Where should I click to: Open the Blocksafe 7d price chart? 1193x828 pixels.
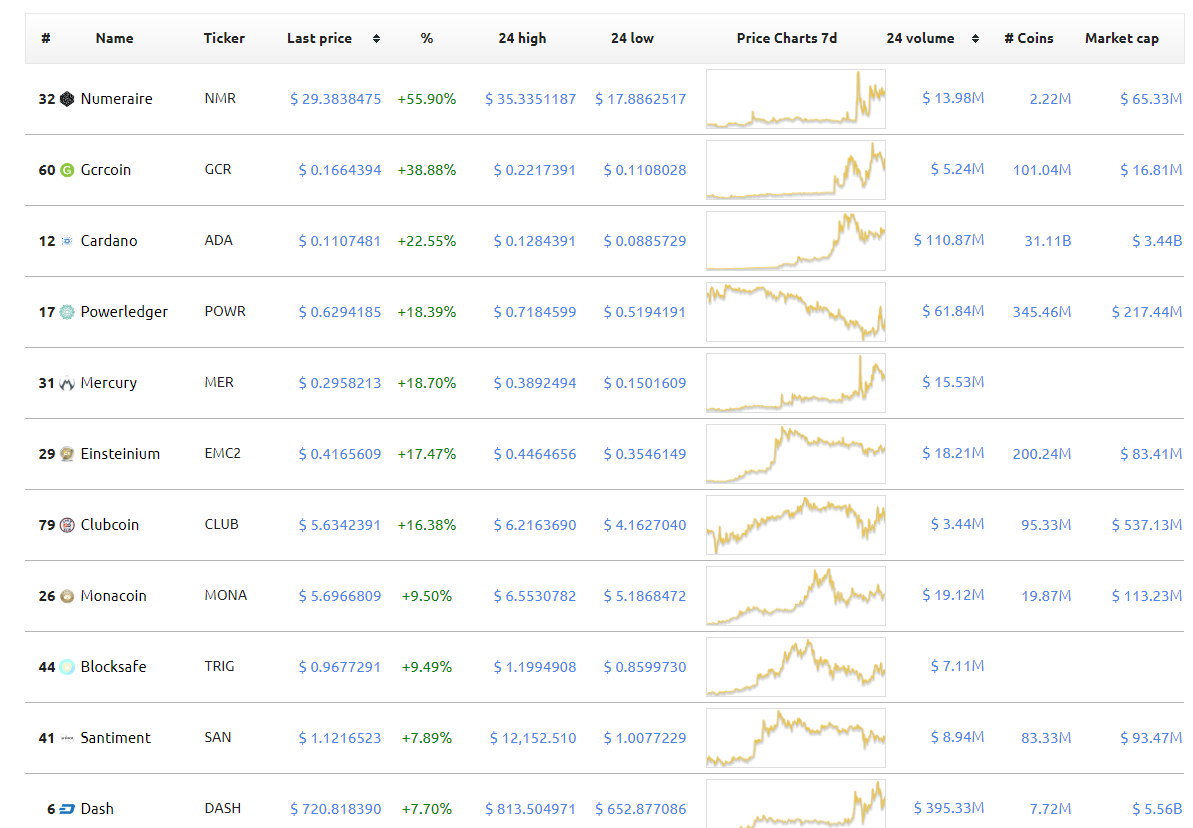[796, 667]
